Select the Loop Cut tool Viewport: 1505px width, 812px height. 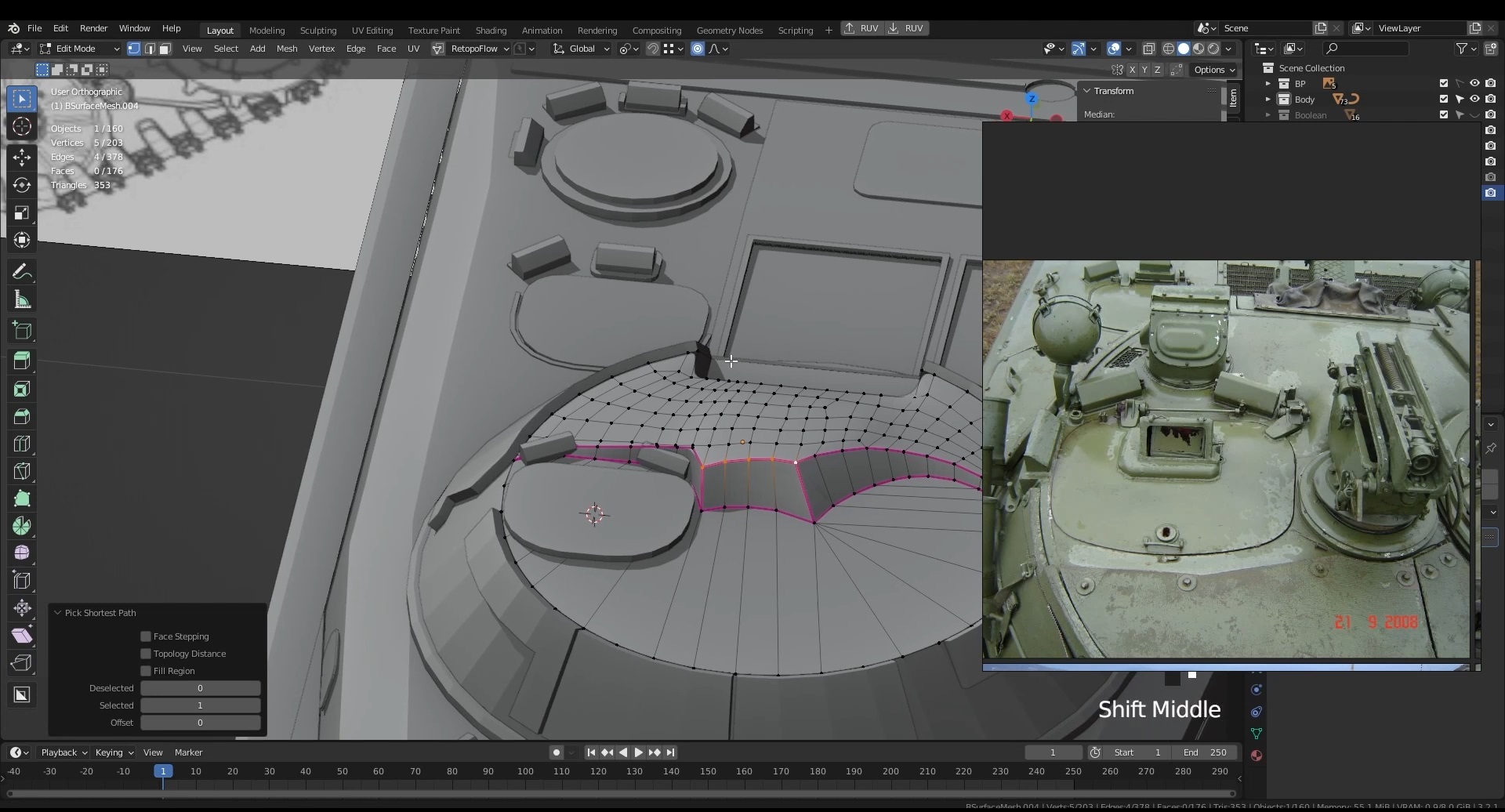point(22,444)
